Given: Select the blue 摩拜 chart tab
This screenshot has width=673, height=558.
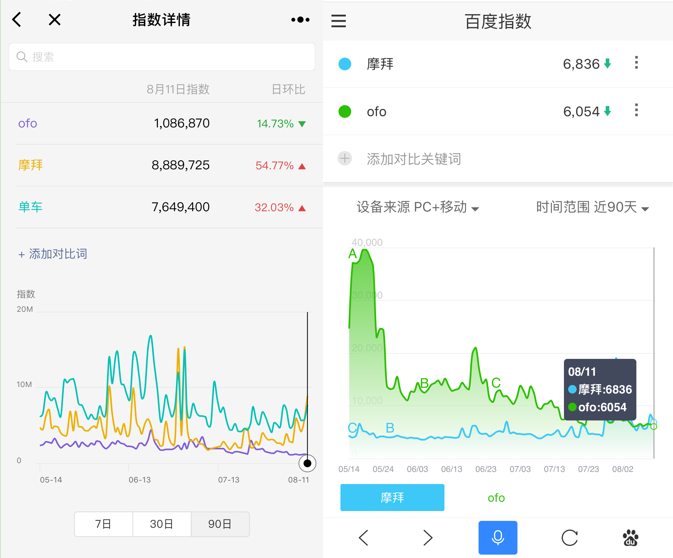Looking at the screenshot, I should (392, 497).
